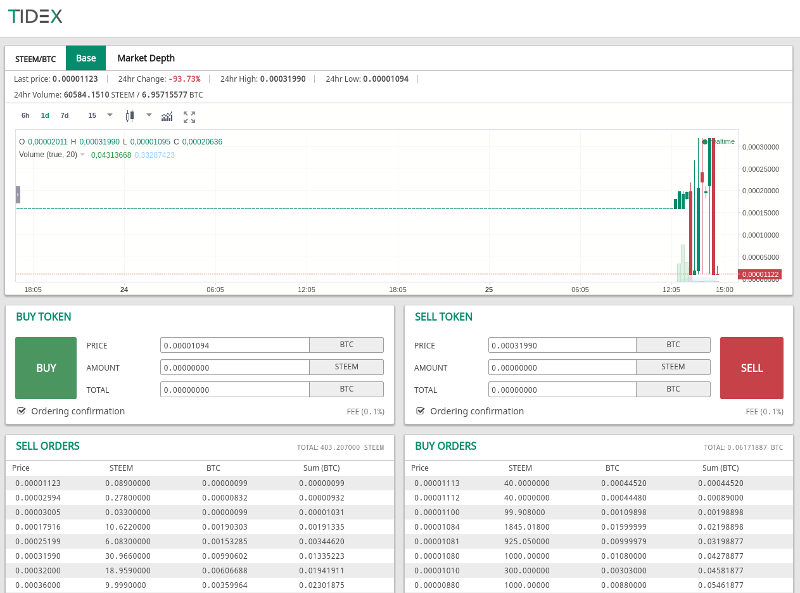Select buy order at price 0.00001010
The width and height of the screenshot is (800, 593).
coord(599,570)
